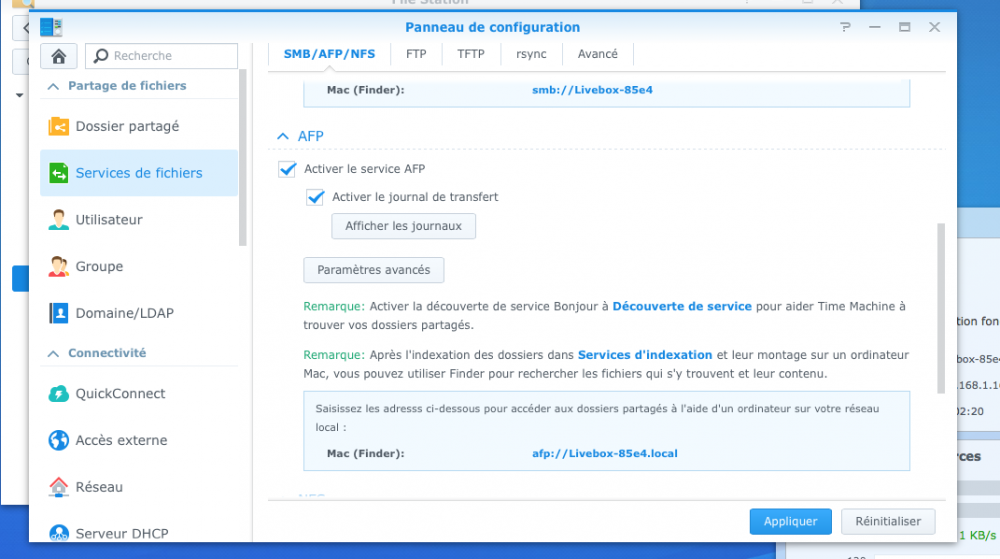This screenshot has width=1000, height=559.
Task: Open QuickConnect cloud icon
Action: [59, 394]
